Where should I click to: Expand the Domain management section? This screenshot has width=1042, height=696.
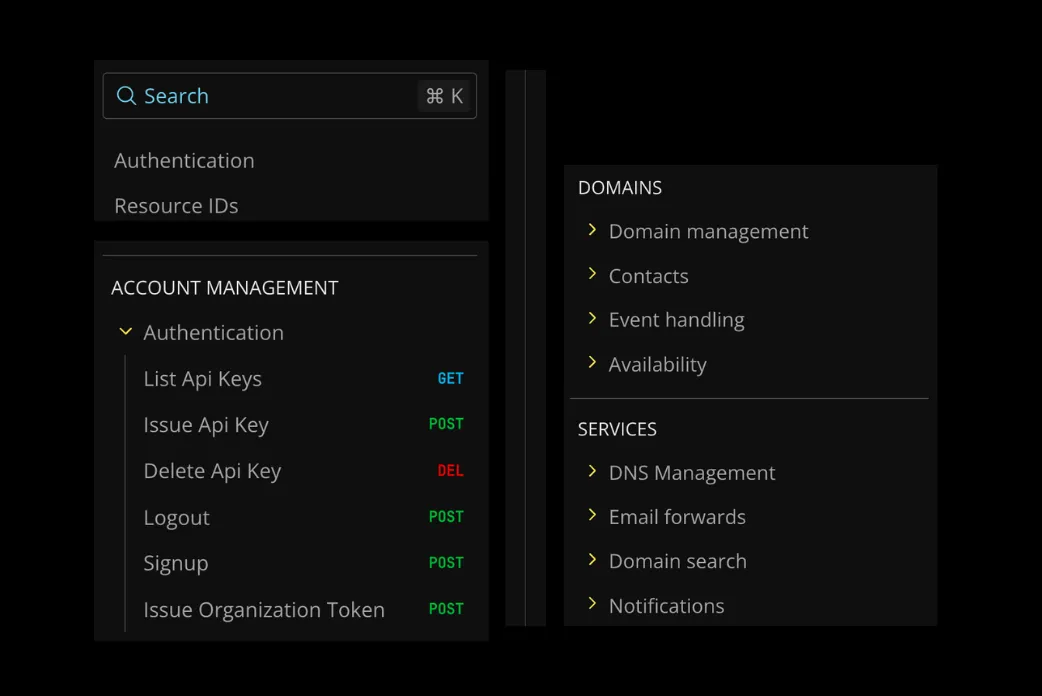pos(708,231)
